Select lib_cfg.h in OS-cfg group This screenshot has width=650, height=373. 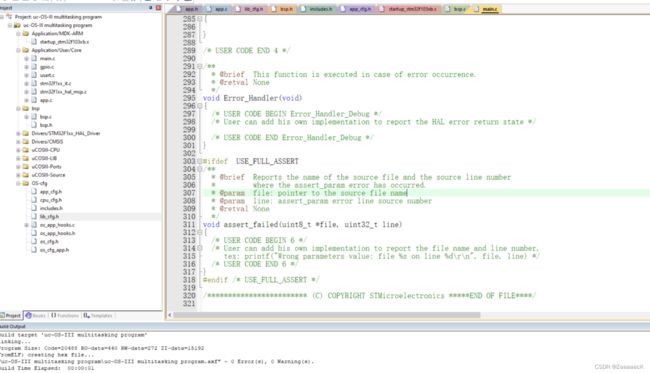tap(49, 216)
